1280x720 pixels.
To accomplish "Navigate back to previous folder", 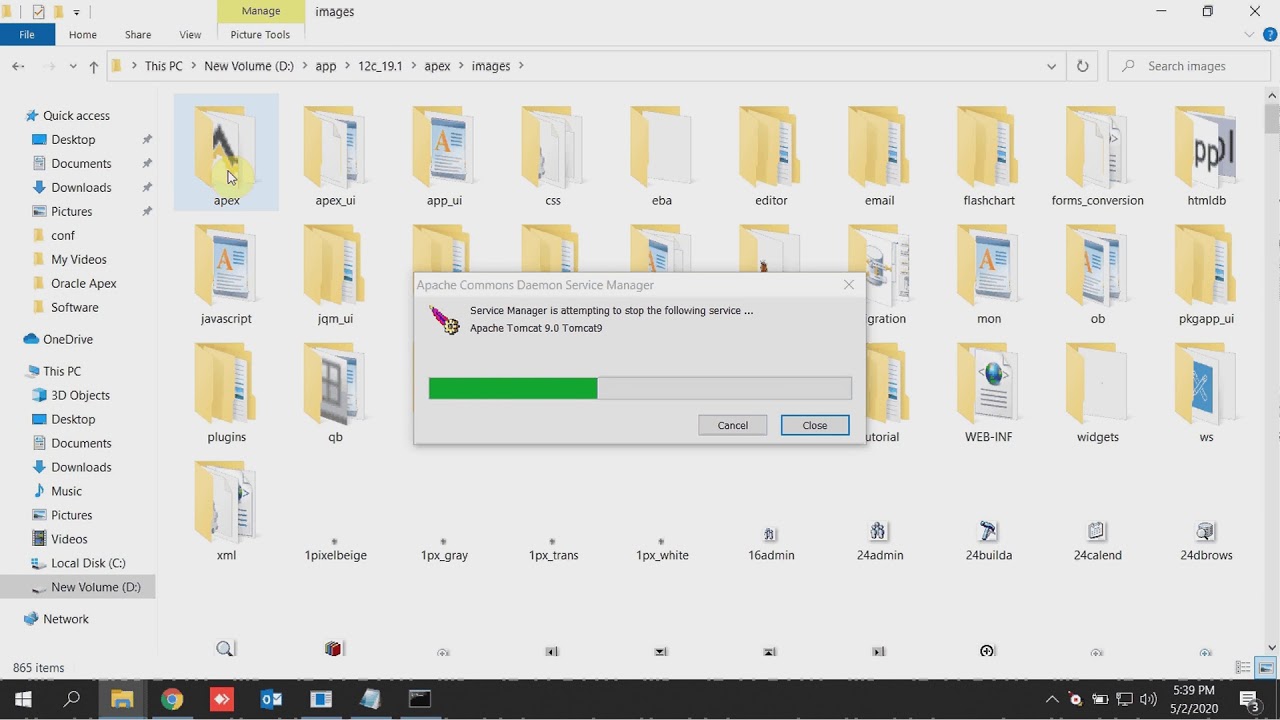I will click(18, 66).
